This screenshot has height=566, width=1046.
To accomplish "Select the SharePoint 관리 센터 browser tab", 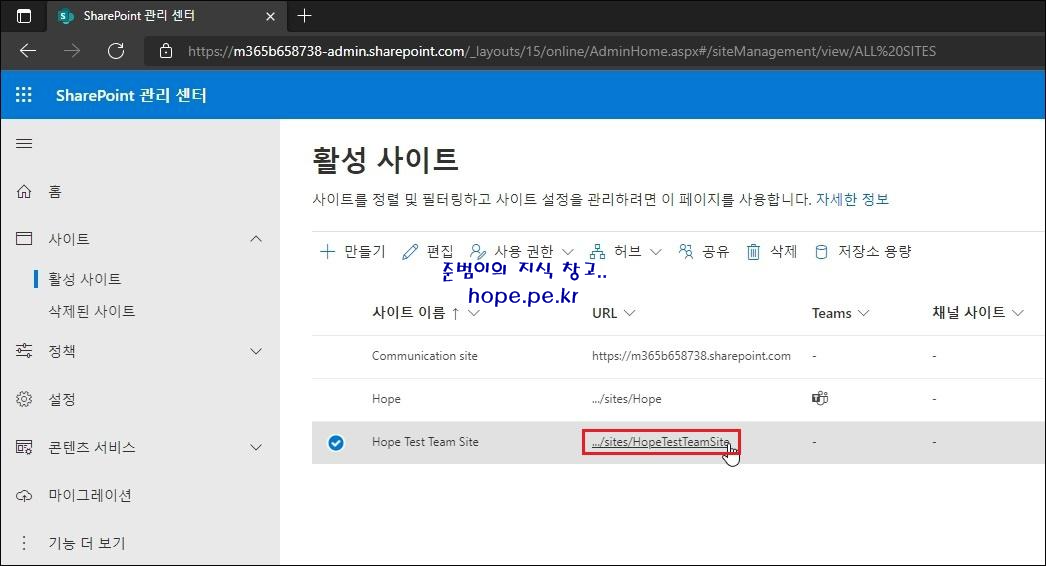I will coord(167,16).
